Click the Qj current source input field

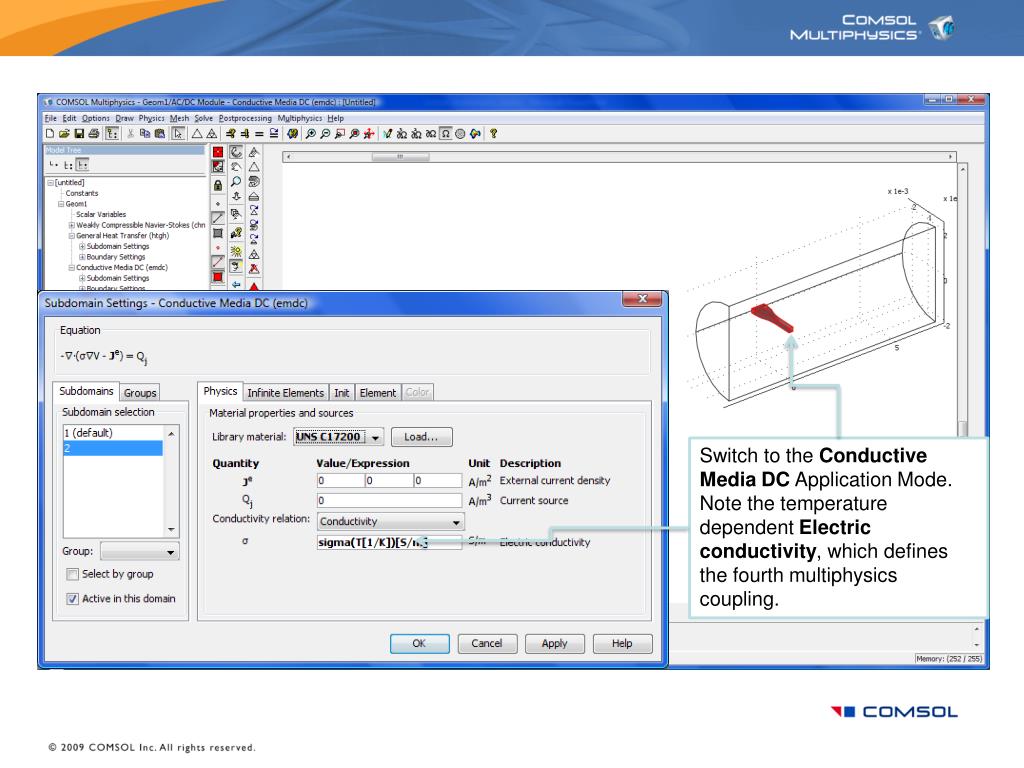[389, 501]
